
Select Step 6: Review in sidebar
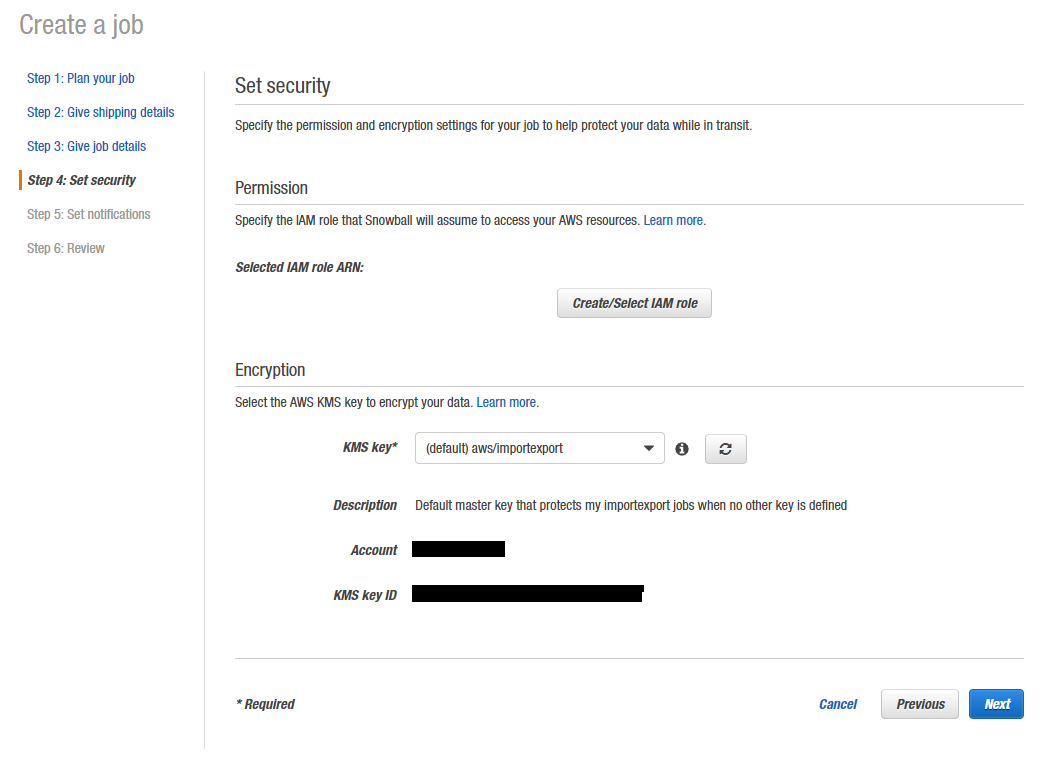pos(65,248)
